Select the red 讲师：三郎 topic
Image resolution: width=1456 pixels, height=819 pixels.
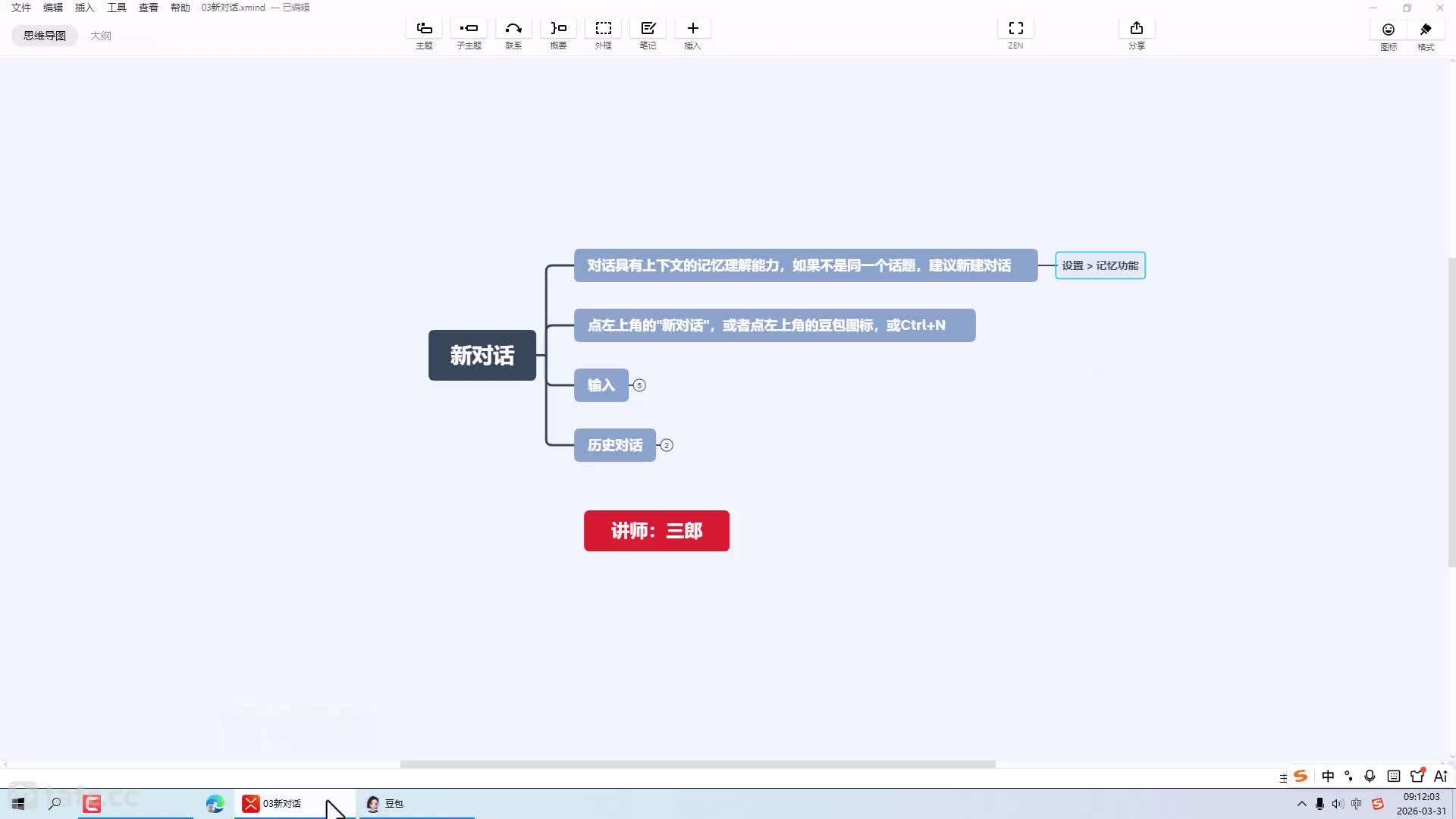point(656,531)
